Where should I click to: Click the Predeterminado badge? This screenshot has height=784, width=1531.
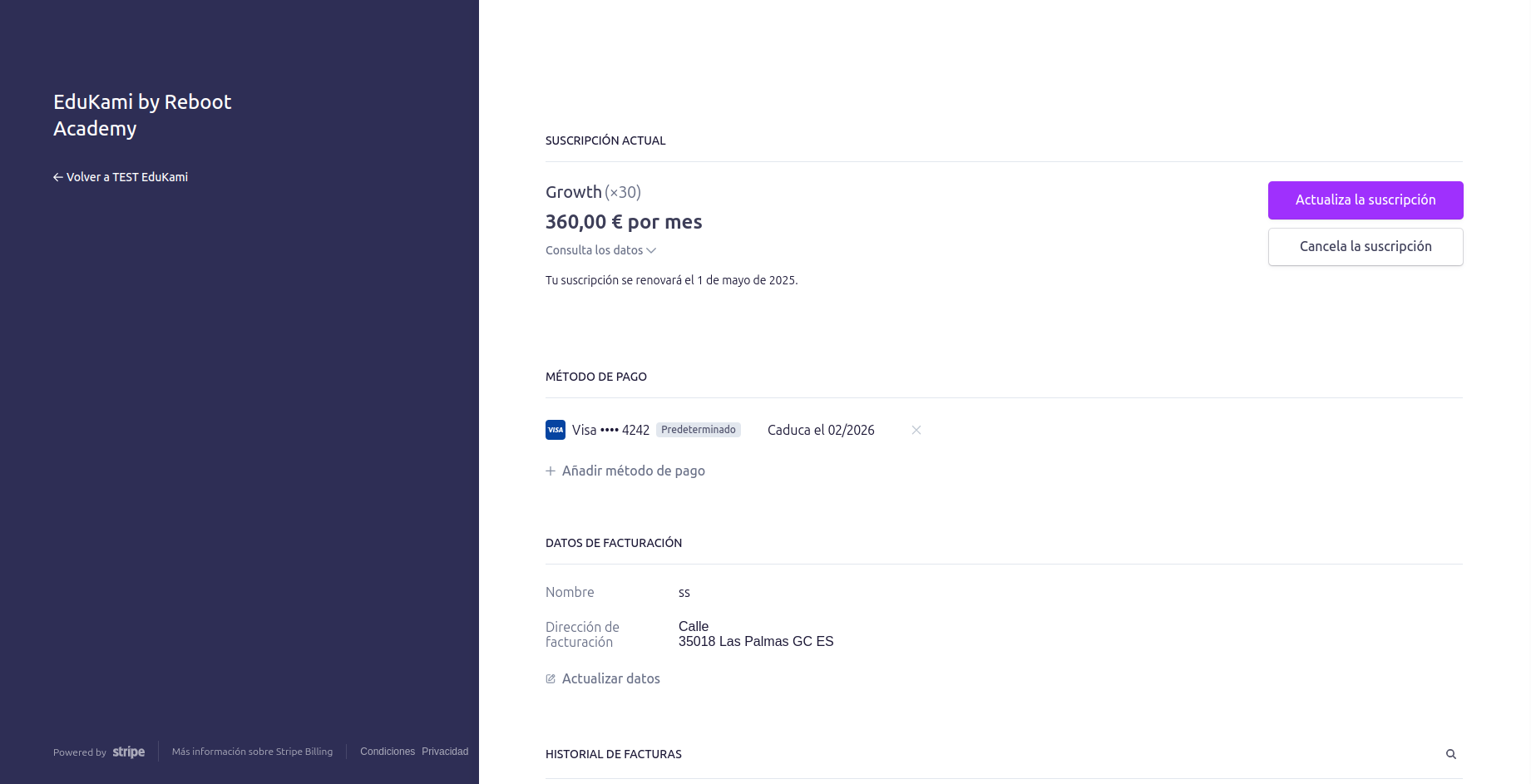coord(698,430)
